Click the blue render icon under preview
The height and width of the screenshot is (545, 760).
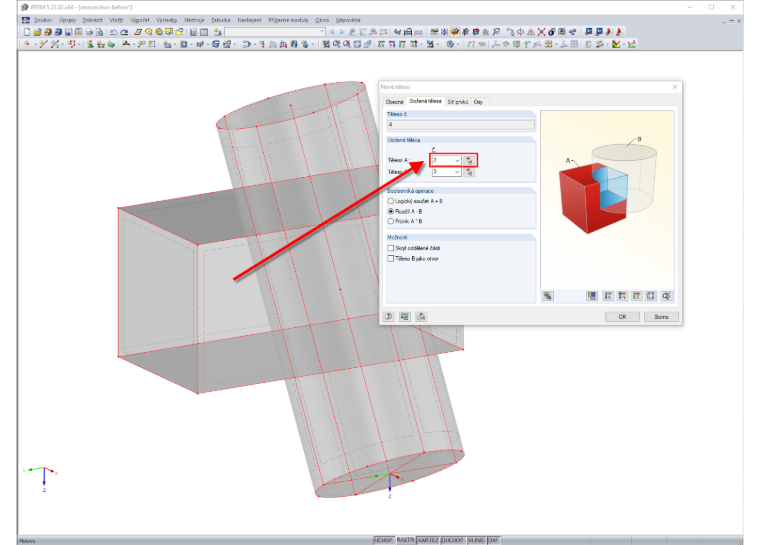[592, 296]
